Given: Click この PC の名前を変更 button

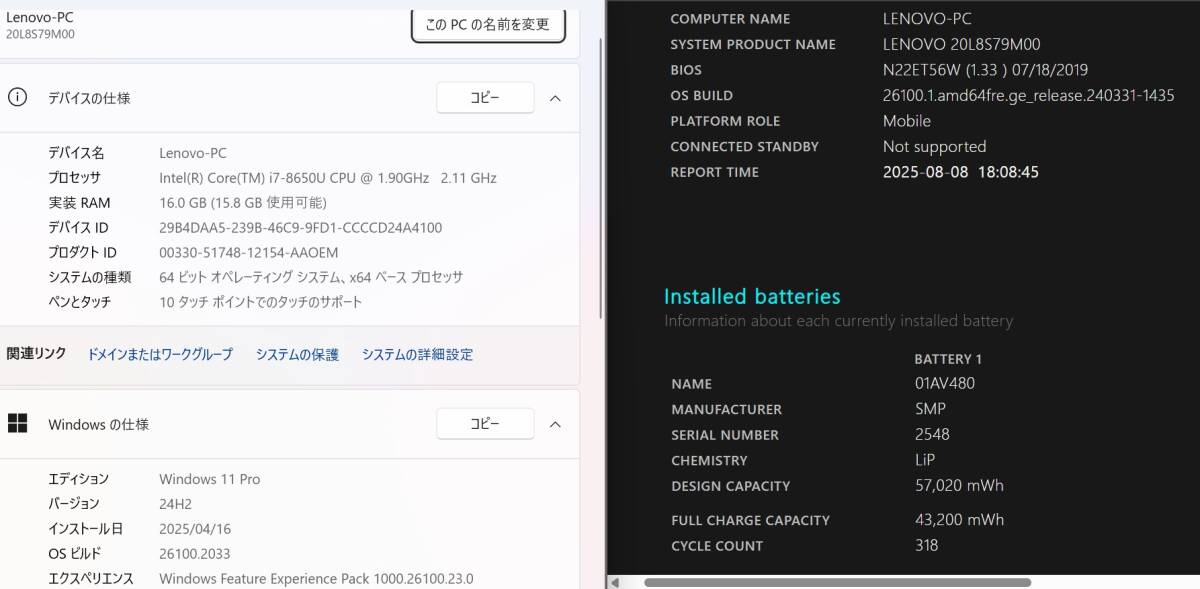Looking at the screenshot, I should (488, 24).
